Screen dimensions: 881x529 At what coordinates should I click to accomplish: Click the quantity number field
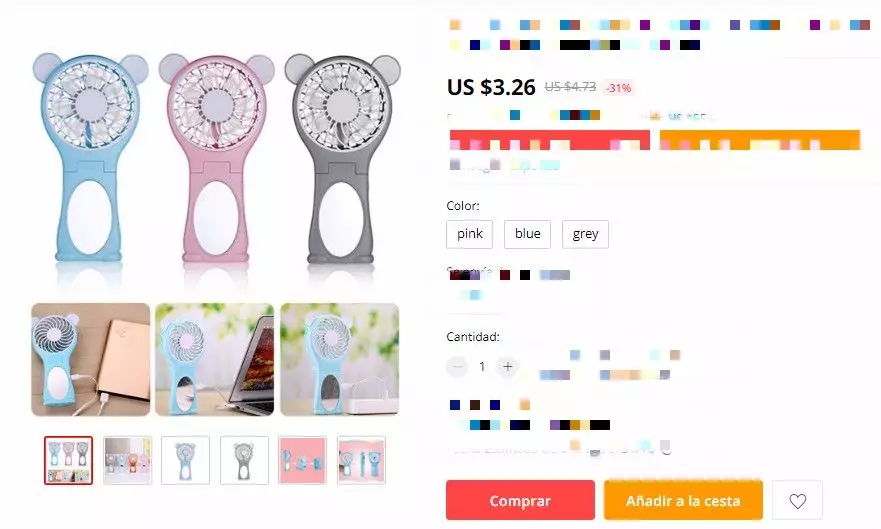click(482, 367)
